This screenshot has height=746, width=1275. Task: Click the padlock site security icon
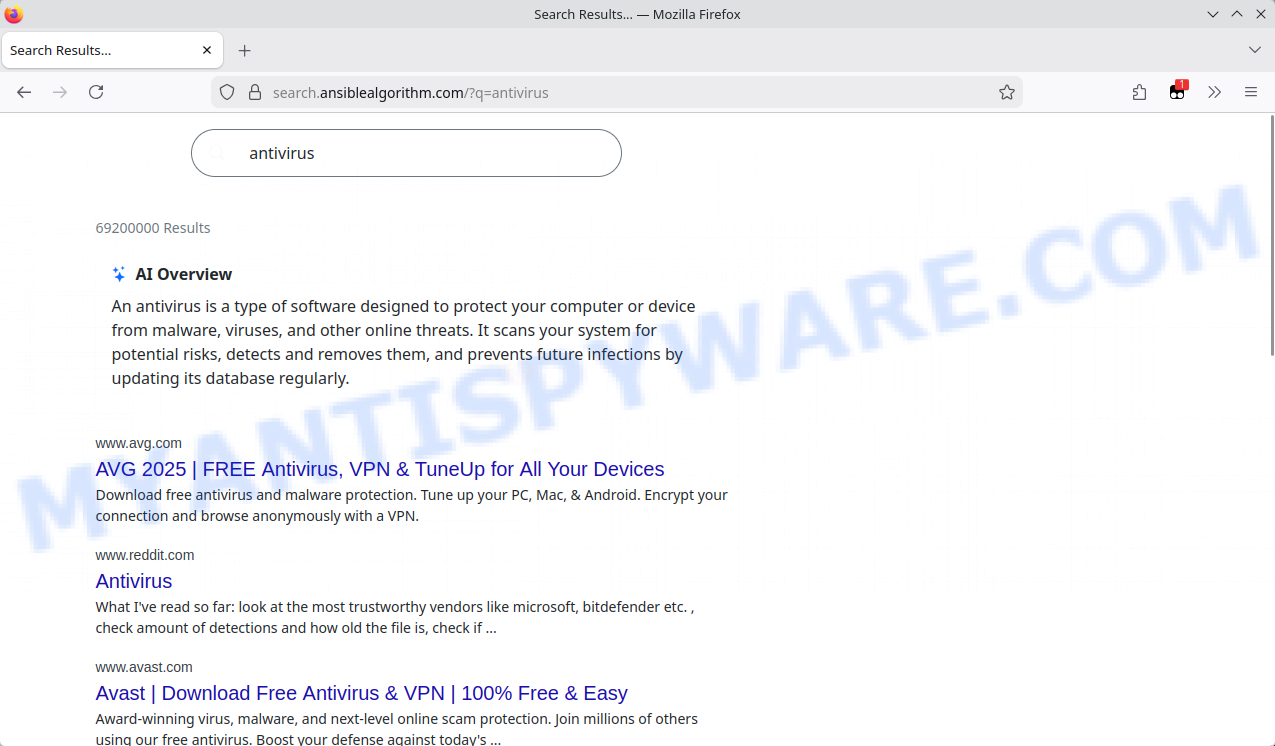point(254,92)
